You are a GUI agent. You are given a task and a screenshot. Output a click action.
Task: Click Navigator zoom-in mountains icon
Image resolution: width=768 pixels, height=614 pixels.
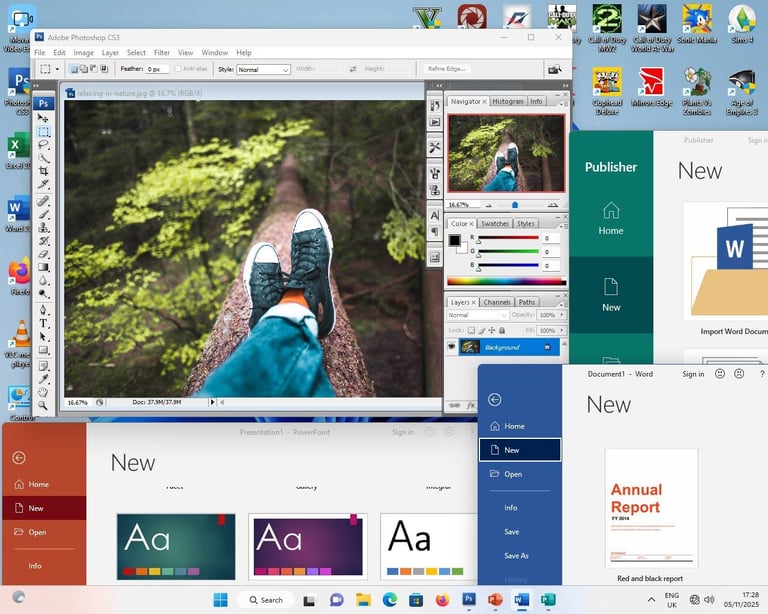click(553, 205)
